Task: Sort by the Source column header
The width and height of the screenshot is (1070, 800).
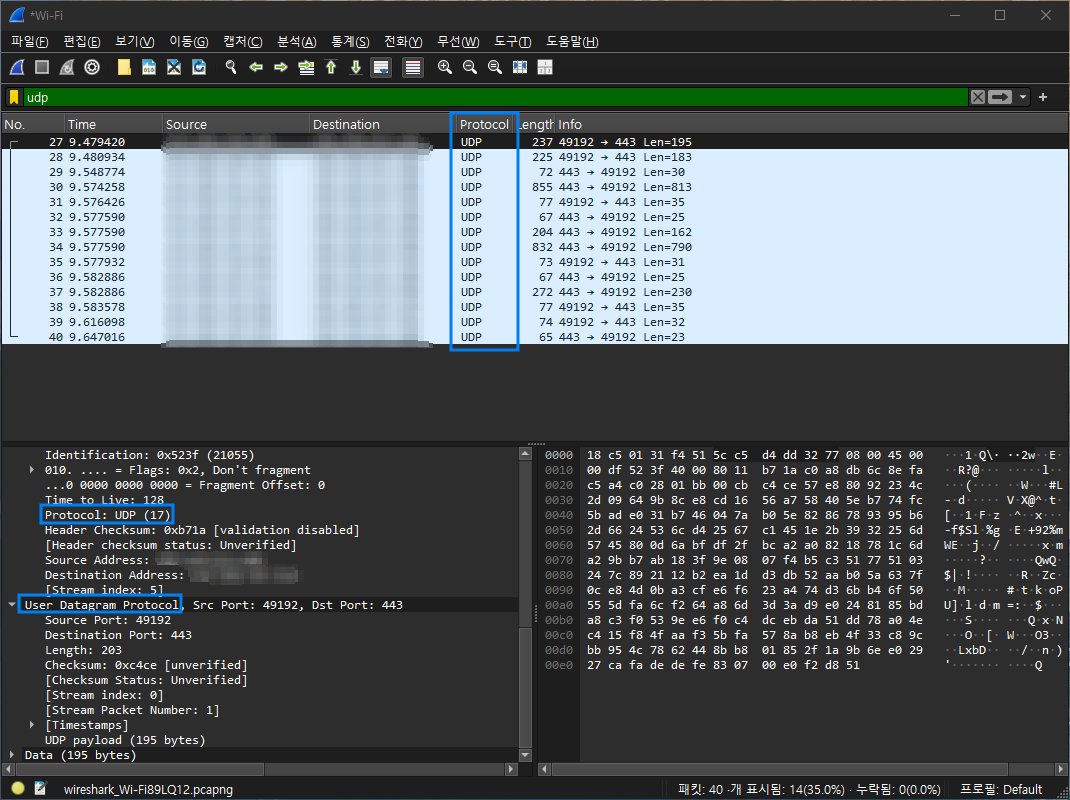Action: [x=235, y=124]
